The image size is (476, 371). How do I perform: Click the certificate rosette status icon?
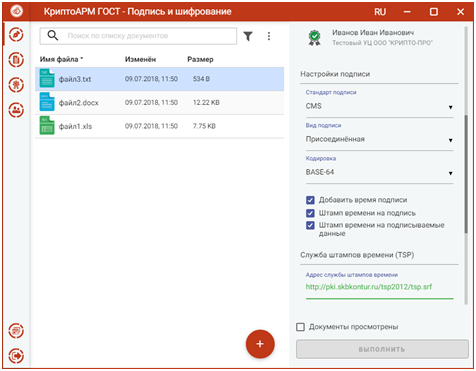pos(314,38)
